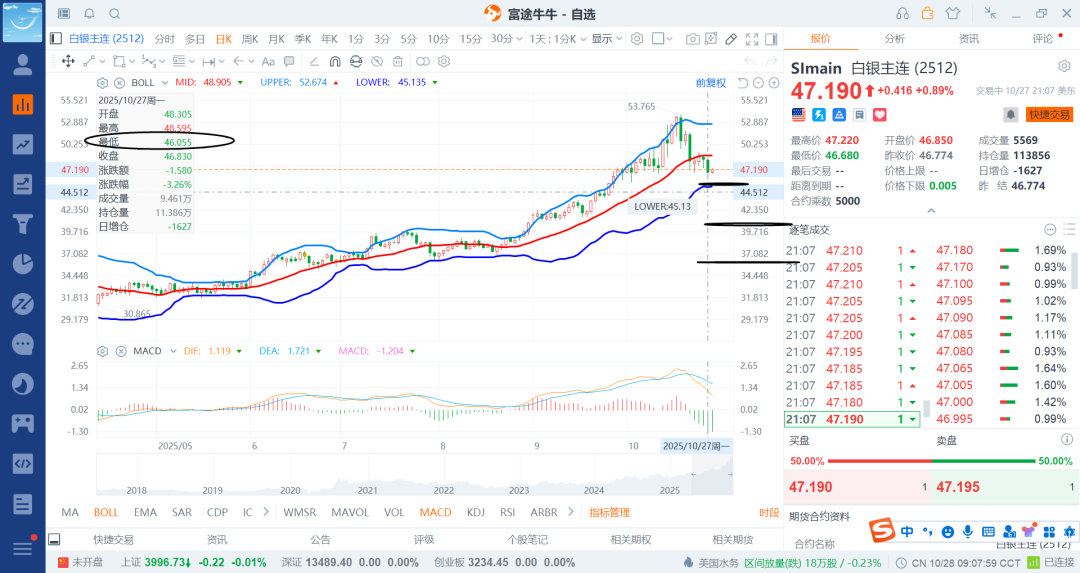Expand more main indicators after IC
The image size is (1080, 573).
pyautogui.click(x=266, y=512)
